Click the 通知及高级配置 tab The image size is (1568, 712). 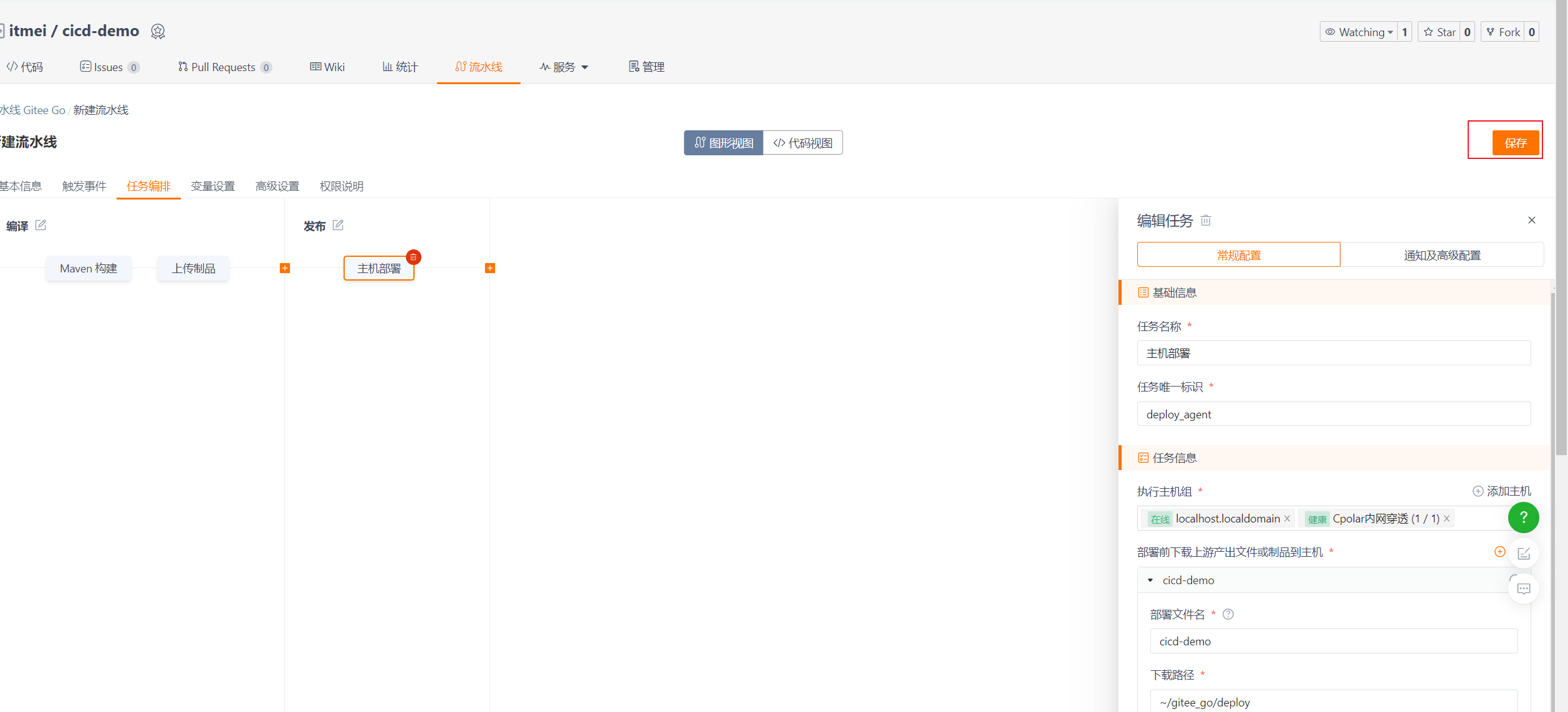coord(1440,254)
